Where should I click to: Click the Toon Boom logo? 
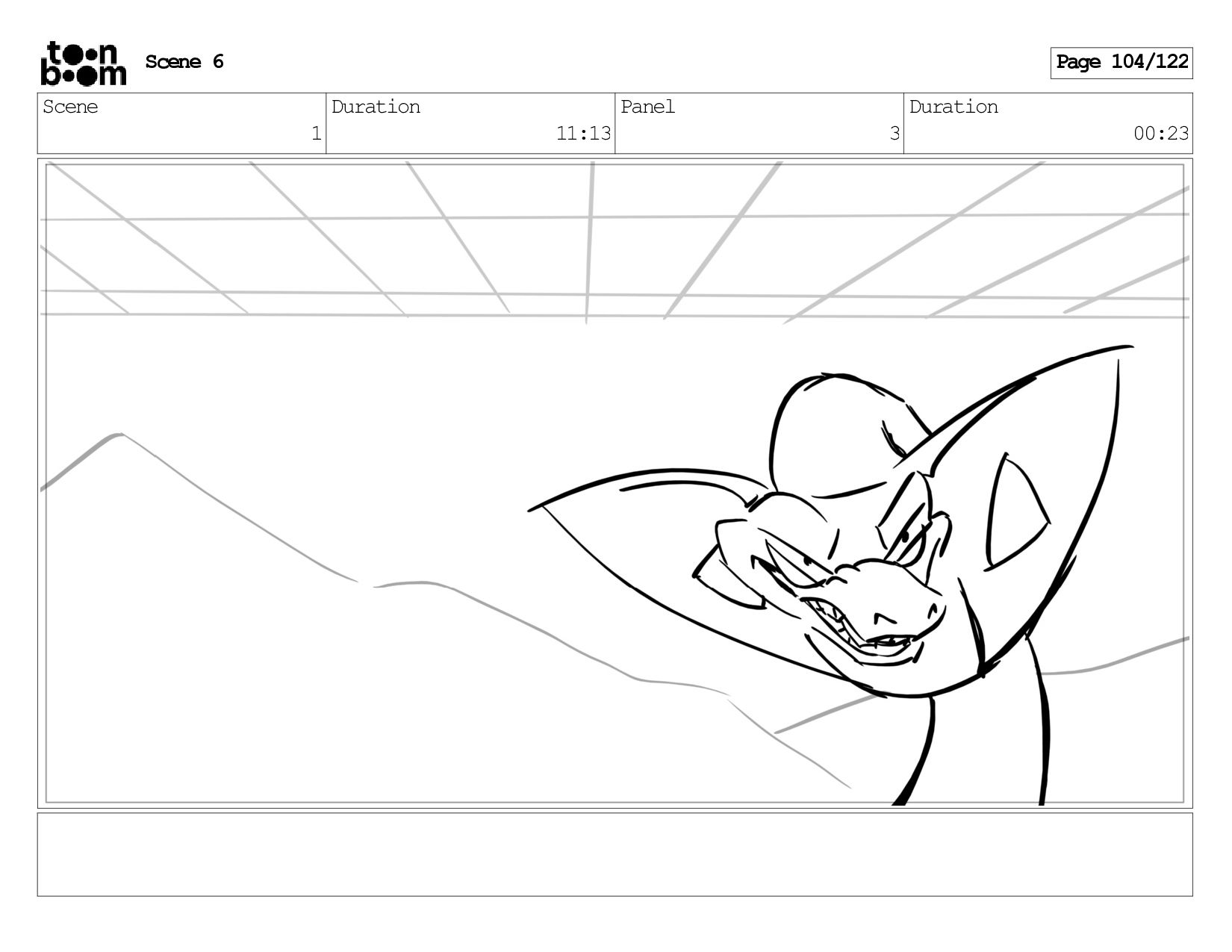pos(83,63)
